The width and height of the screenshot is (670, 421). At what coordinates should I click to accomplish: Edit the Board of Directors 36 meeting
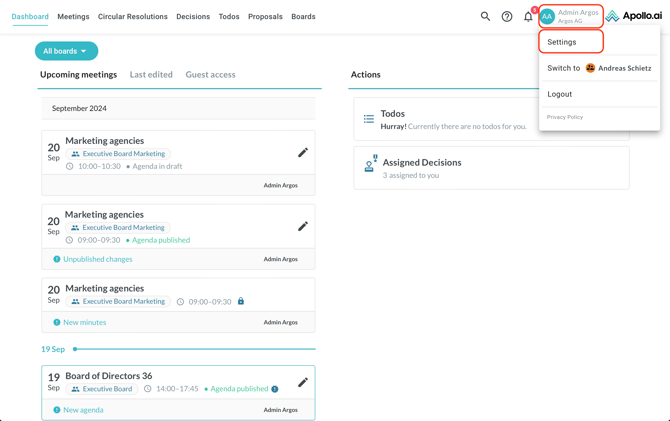point(302,382)
